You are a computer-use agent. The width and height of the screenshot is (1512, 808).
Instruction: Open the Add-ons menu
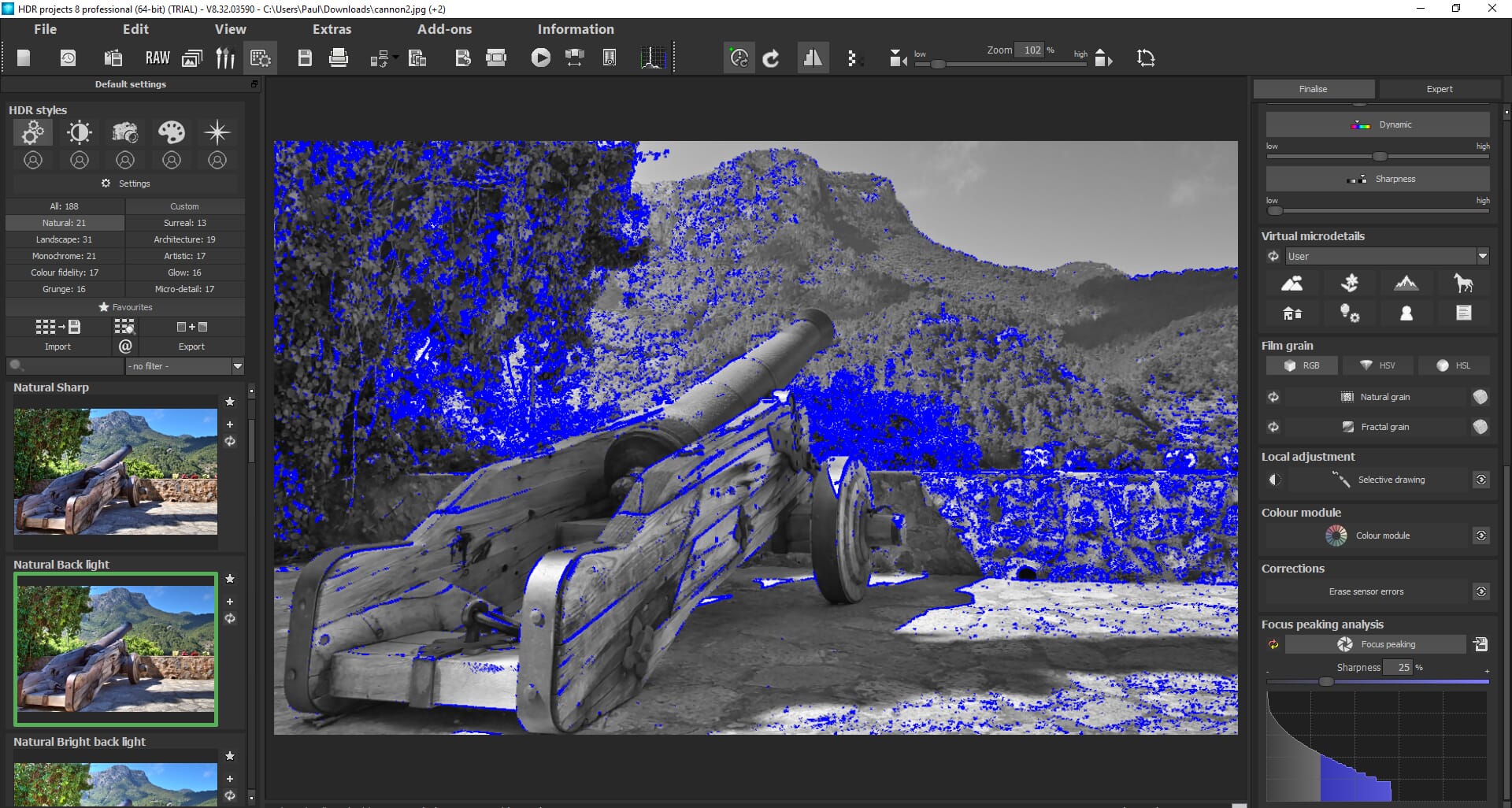pyautogui.click(x=444, y=29)
